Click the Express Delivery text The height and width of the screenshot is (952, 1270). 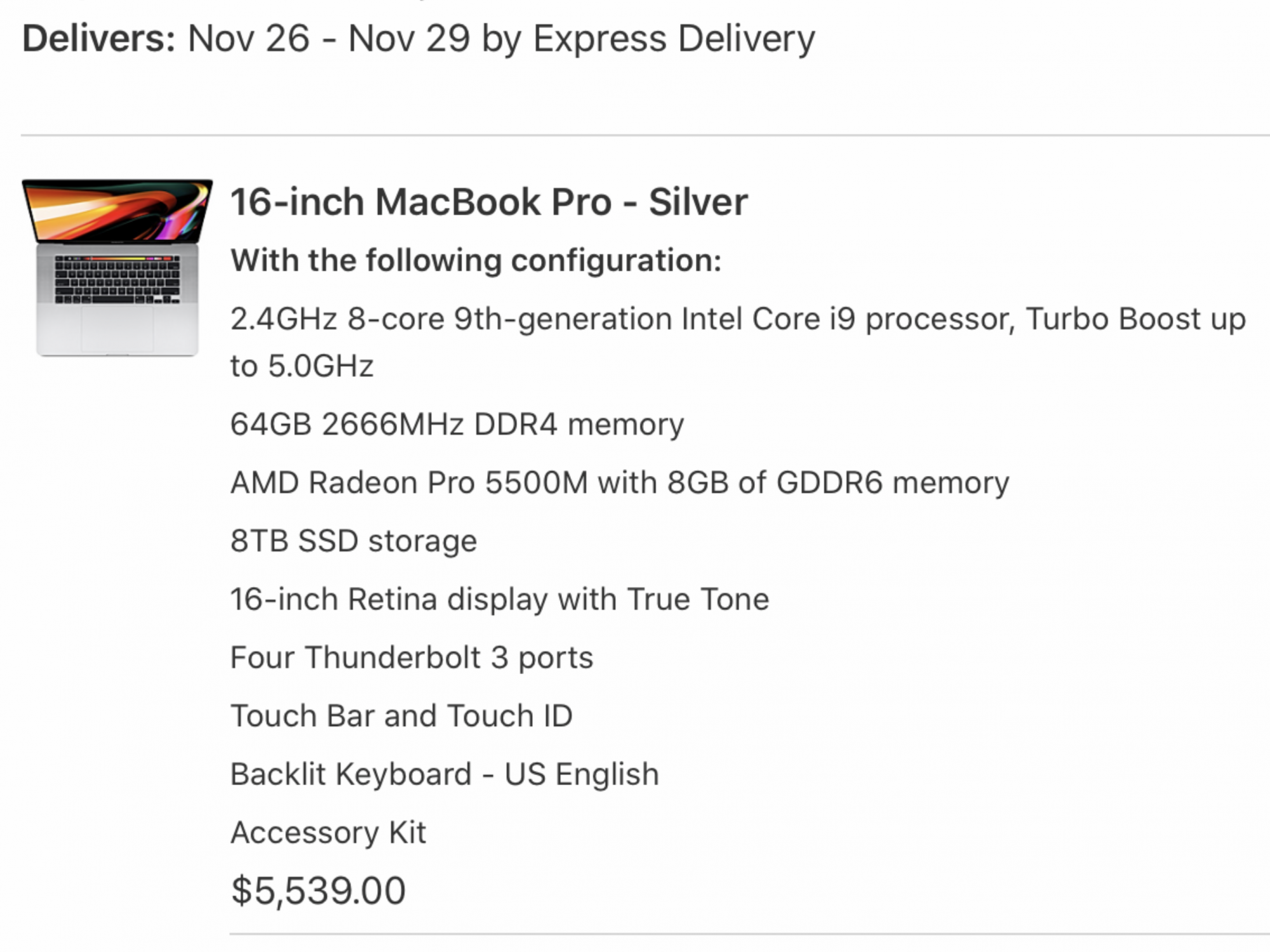pos(673,39)
